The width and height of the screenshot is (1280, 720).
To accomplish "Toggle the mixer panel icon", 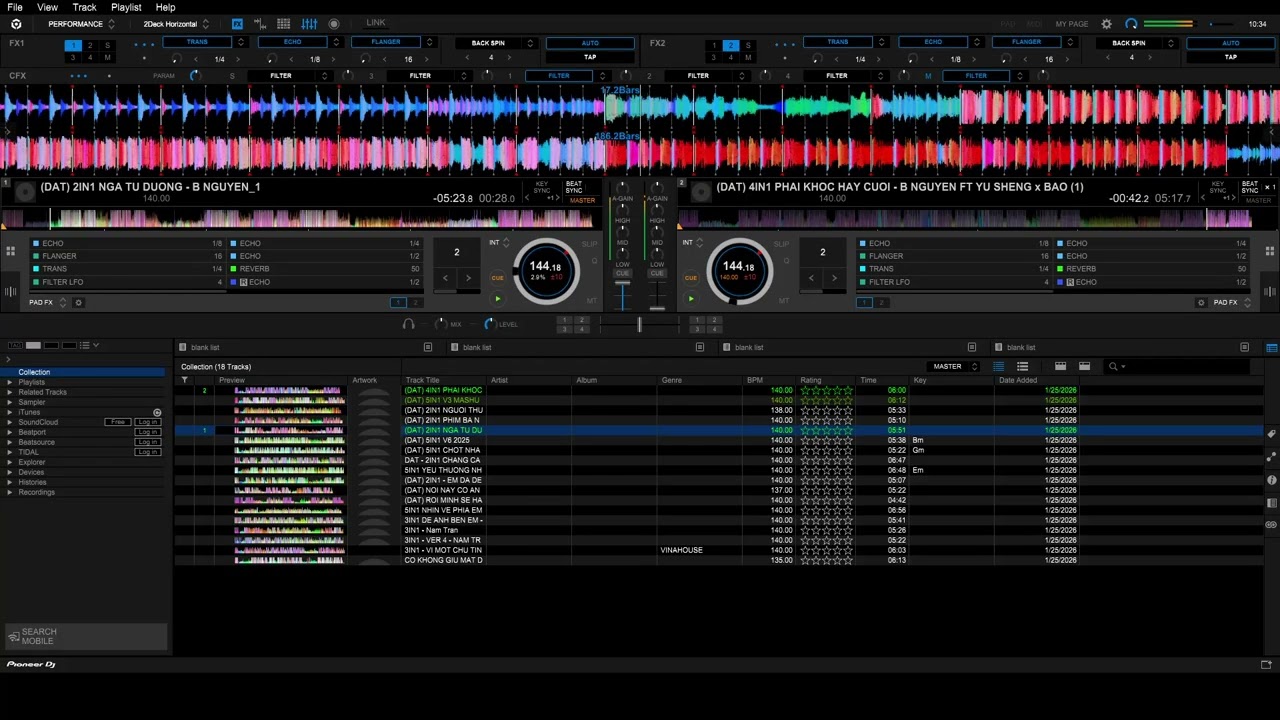I will (x=309, y=24).
